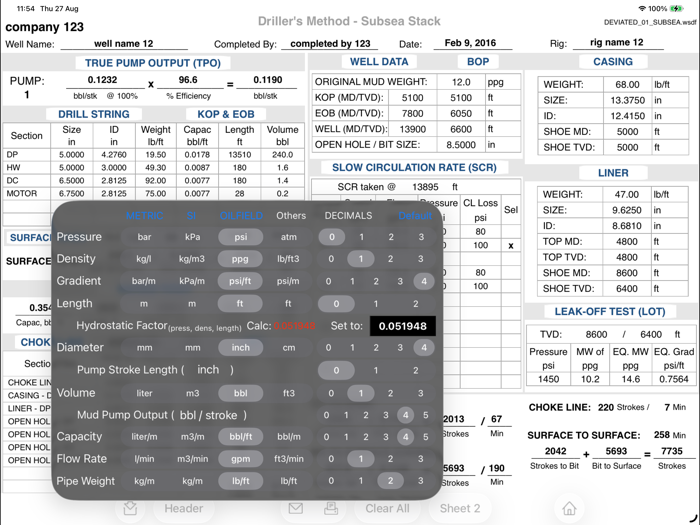Select m3 as Volume unit
The image size is (700, 525).
(x=192, y=393)
